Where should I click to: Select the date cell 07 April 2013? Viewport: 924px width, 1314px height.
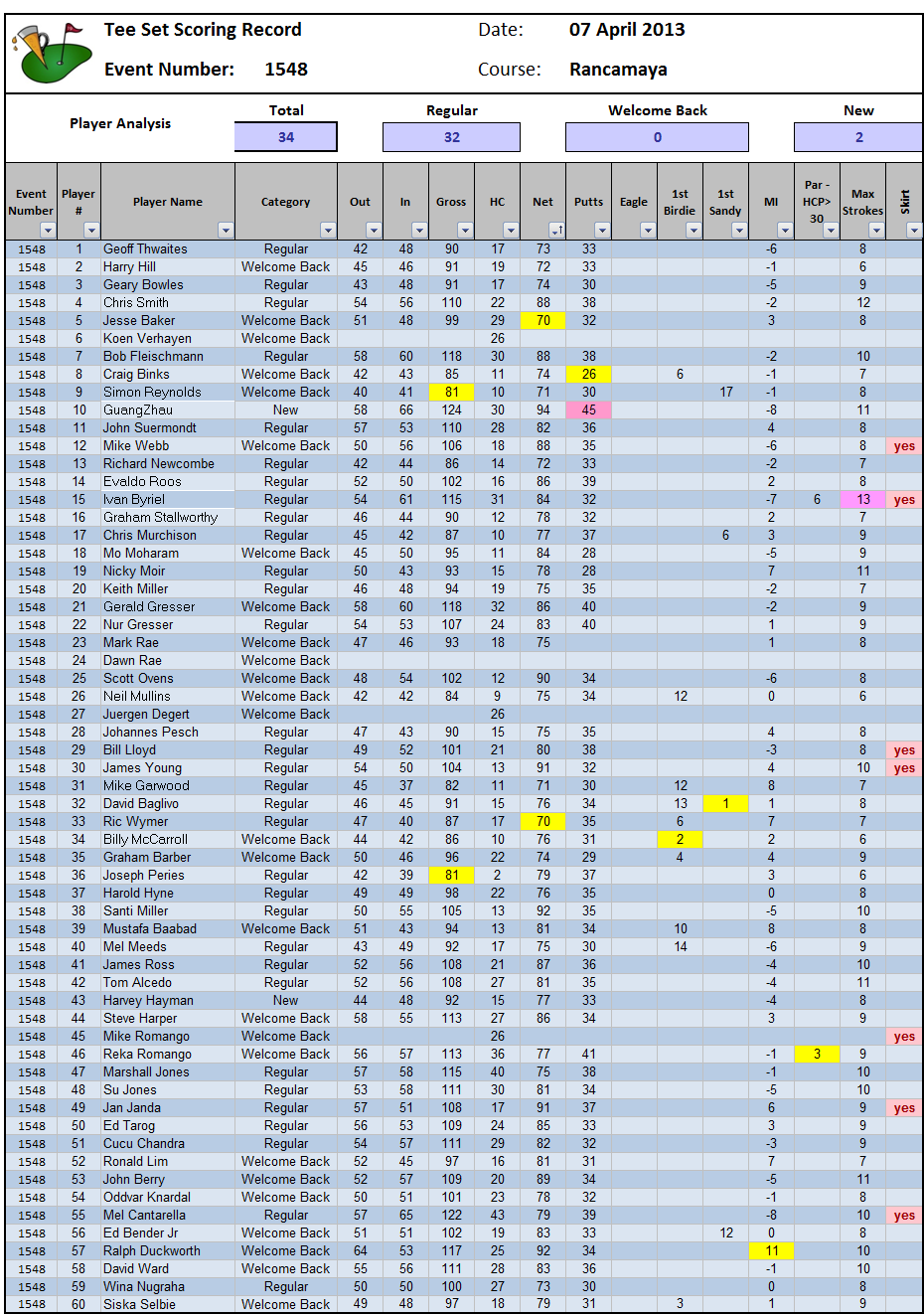[x=627, y=30]
